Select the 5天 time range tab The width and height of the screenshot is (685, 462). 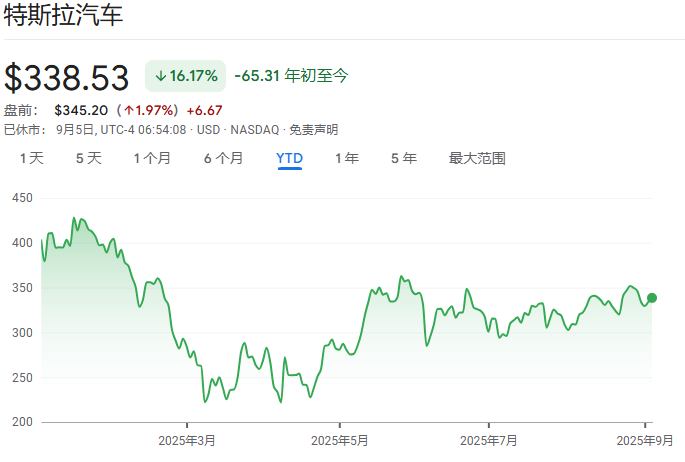89,158
